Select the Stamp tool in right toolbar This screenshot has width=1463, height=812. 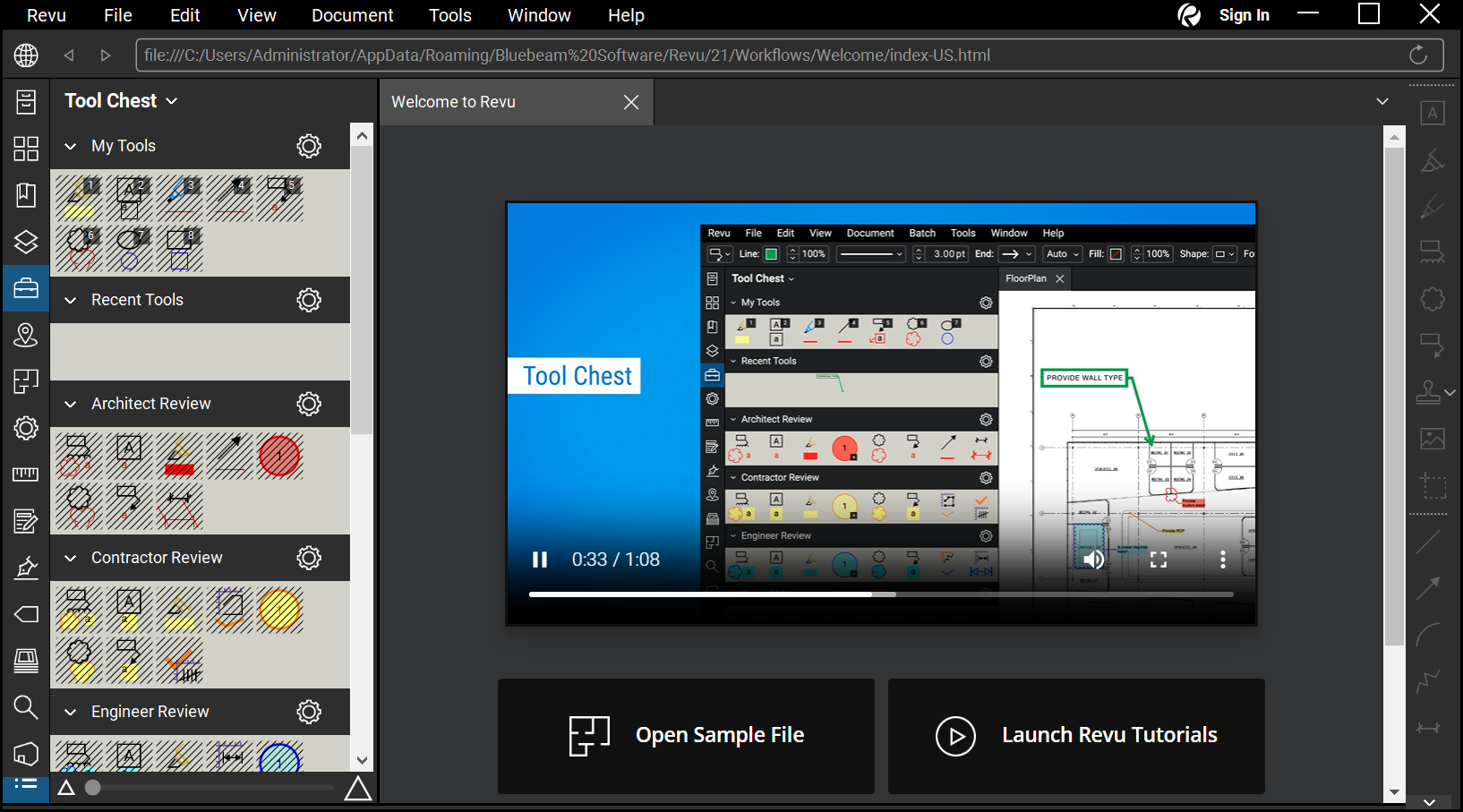coord(1428,391)
